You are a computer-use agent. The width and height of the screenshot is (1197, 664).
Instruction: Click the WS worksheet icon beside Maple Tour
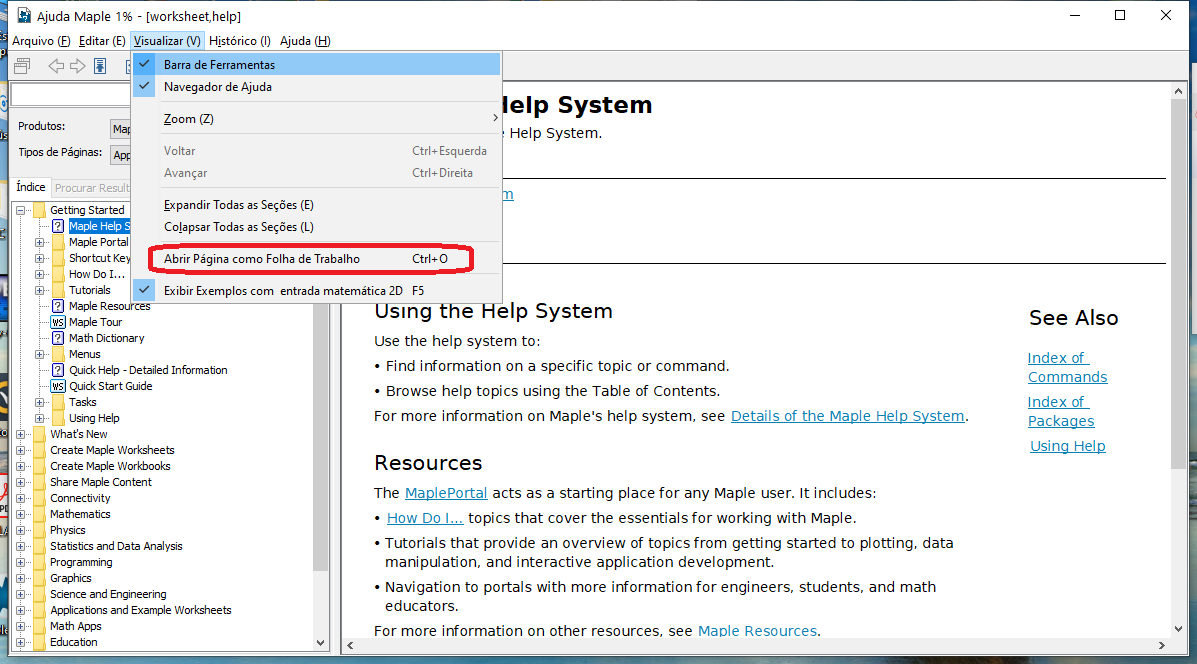pyautogui.click(x=58, y=322)
